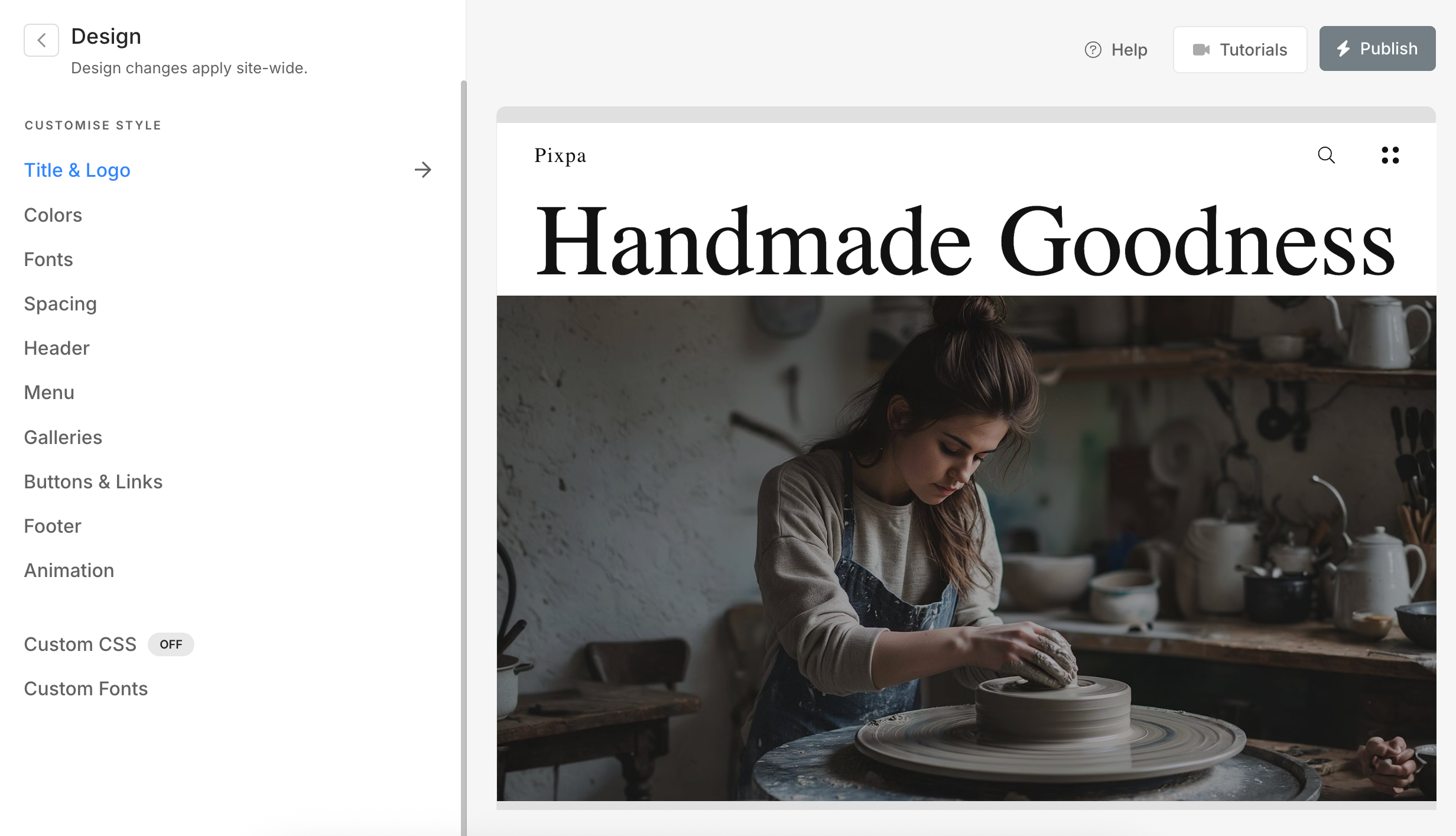Click the Tutorials video camera icon
This screenshot has width=1456, height=836.
coord(1201,50)
